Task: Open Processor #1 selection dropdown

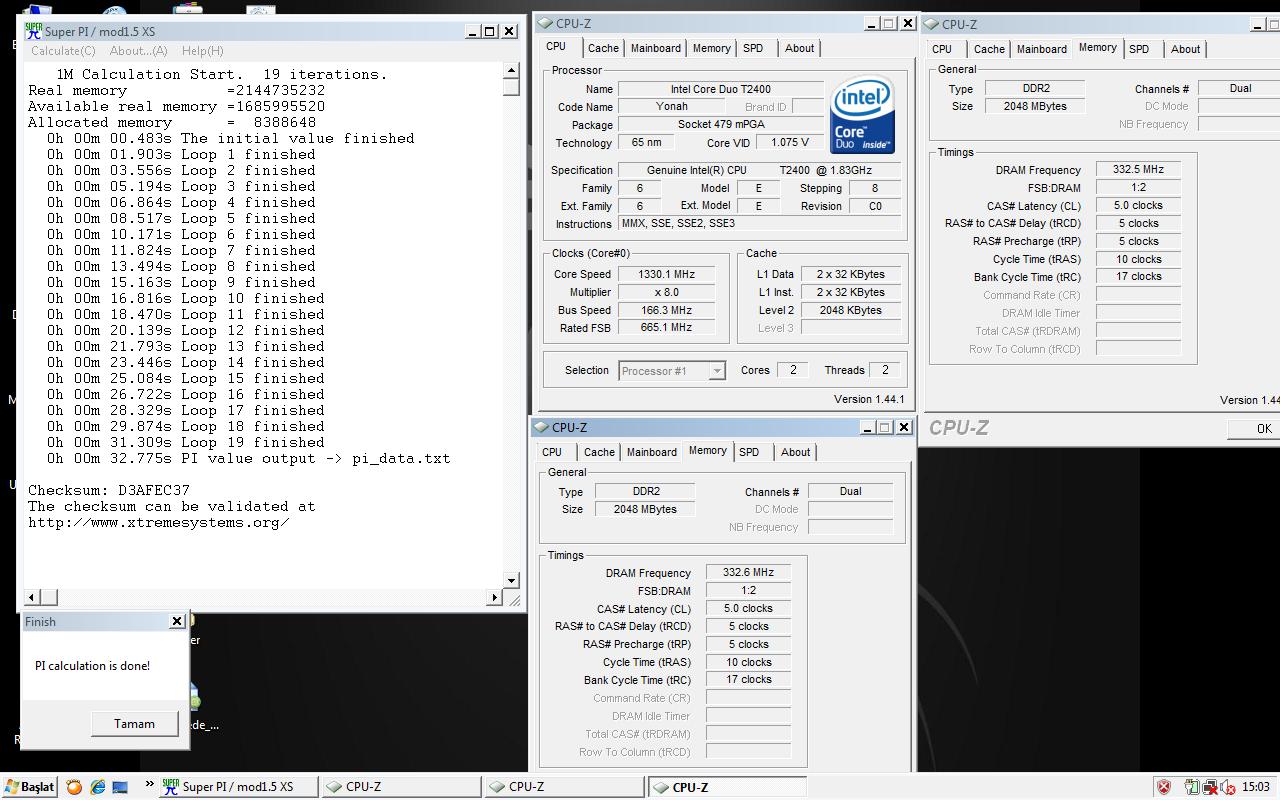Action: point(716,371)
